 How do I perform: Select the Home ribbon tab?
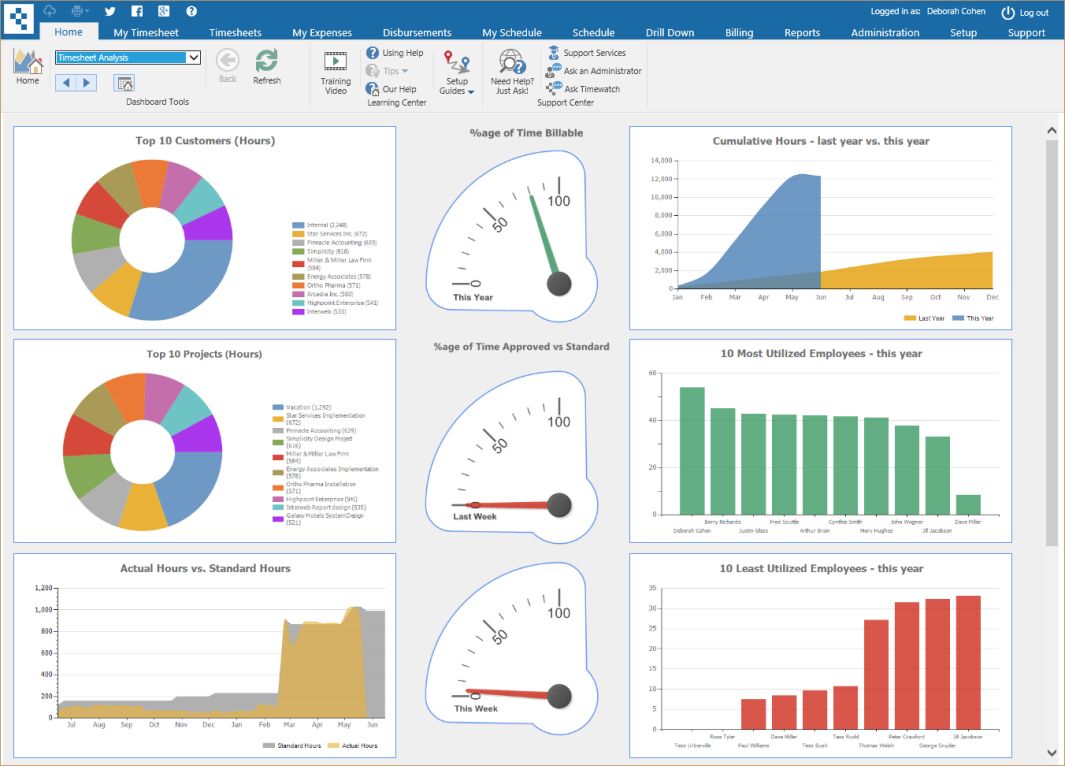[69, 32]
